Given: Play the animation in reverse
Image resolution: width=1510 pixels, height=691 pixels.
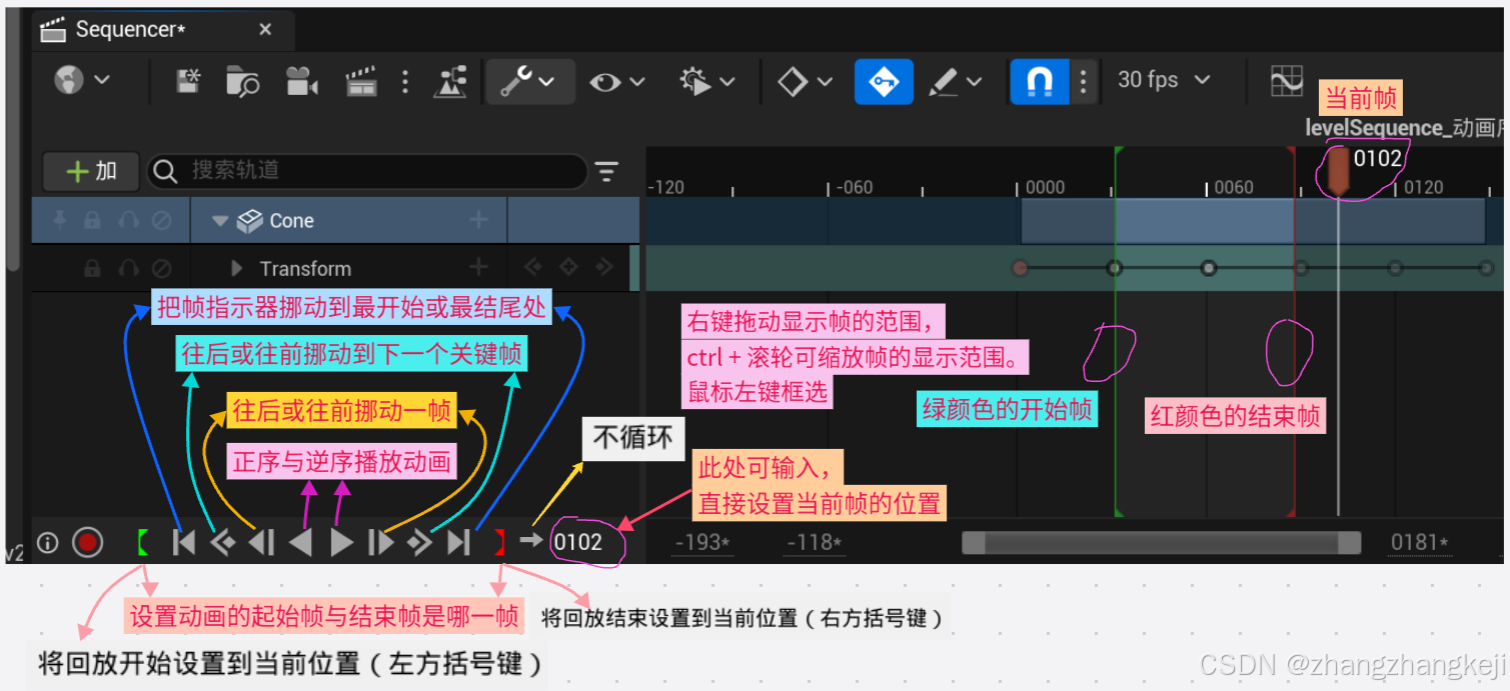Looking at the screenshot, I should [x=300, y=543].
